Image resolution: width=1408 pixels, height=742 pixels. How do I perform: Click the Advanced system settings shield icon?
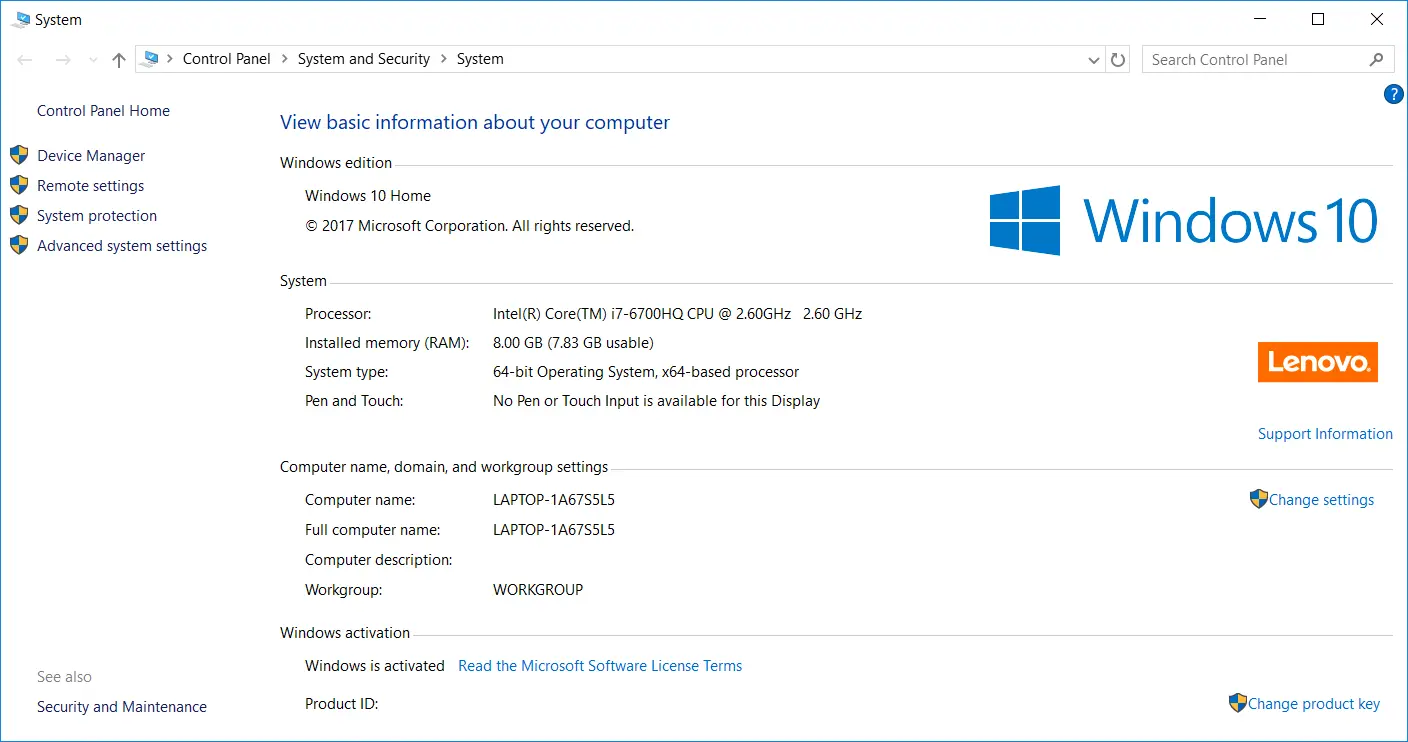coord(19,245)
